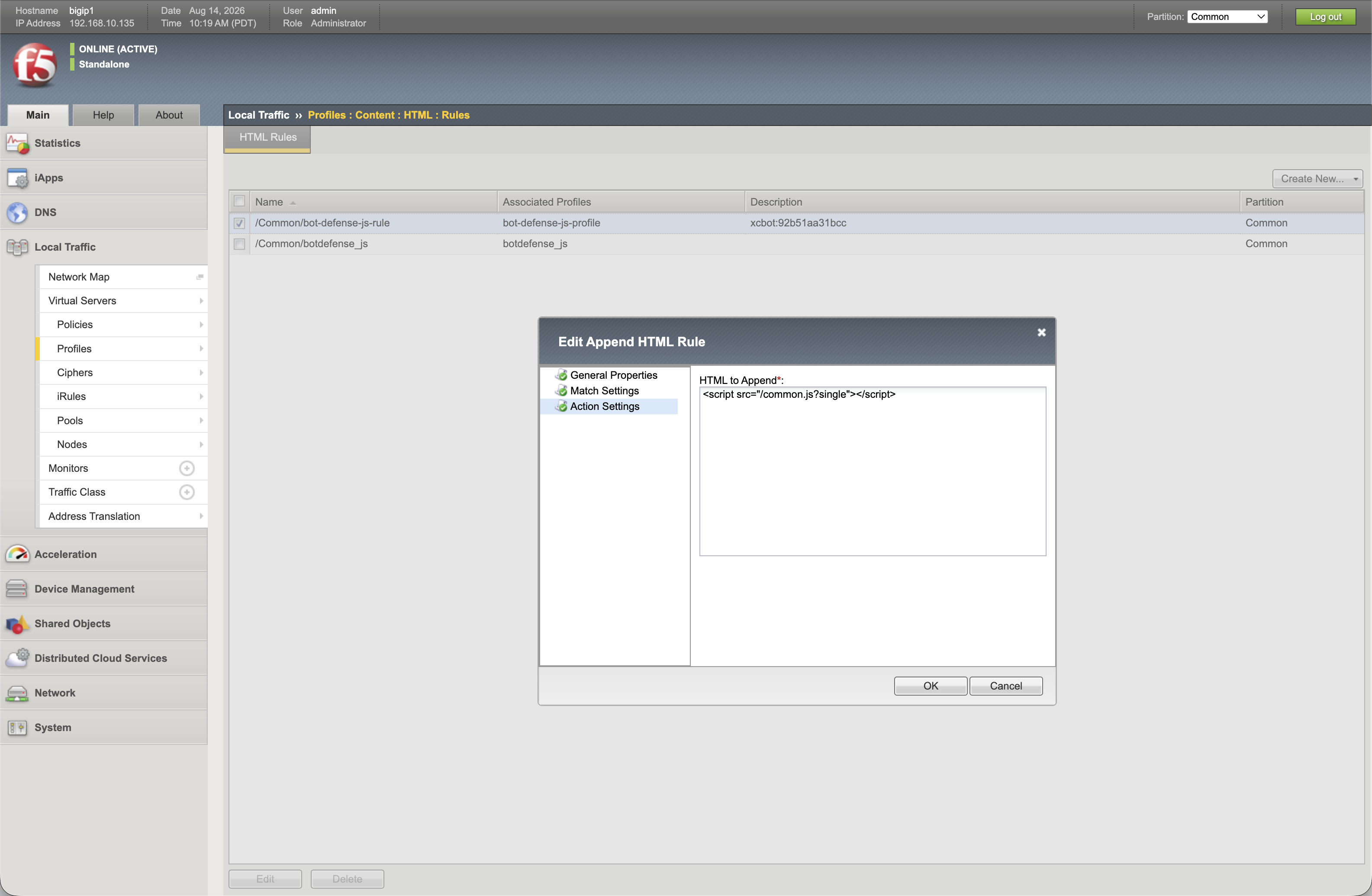Close the Edit Append HTML Rule dialog
The width and height of the screenshot is (1372, 896).
[1042, 333]
